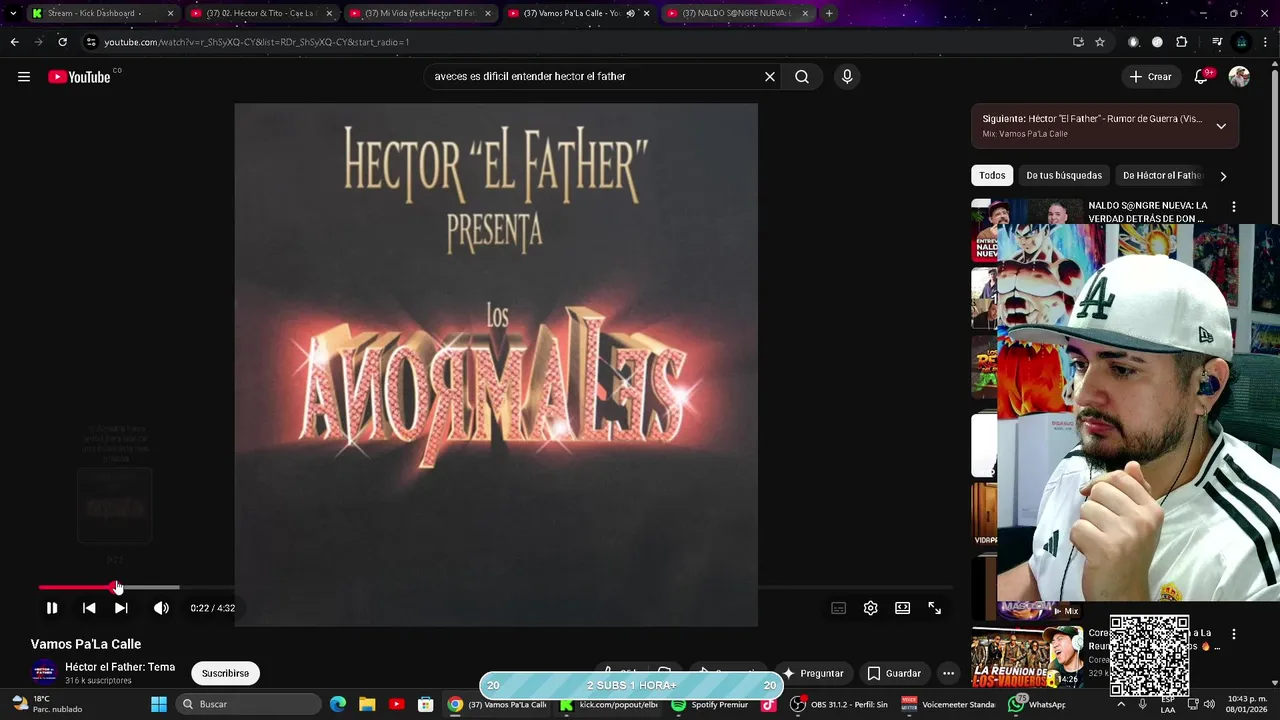Open Microsoft Edge from the taskbar
This screenshot has height=720, width=1280.
coord(338,704)
